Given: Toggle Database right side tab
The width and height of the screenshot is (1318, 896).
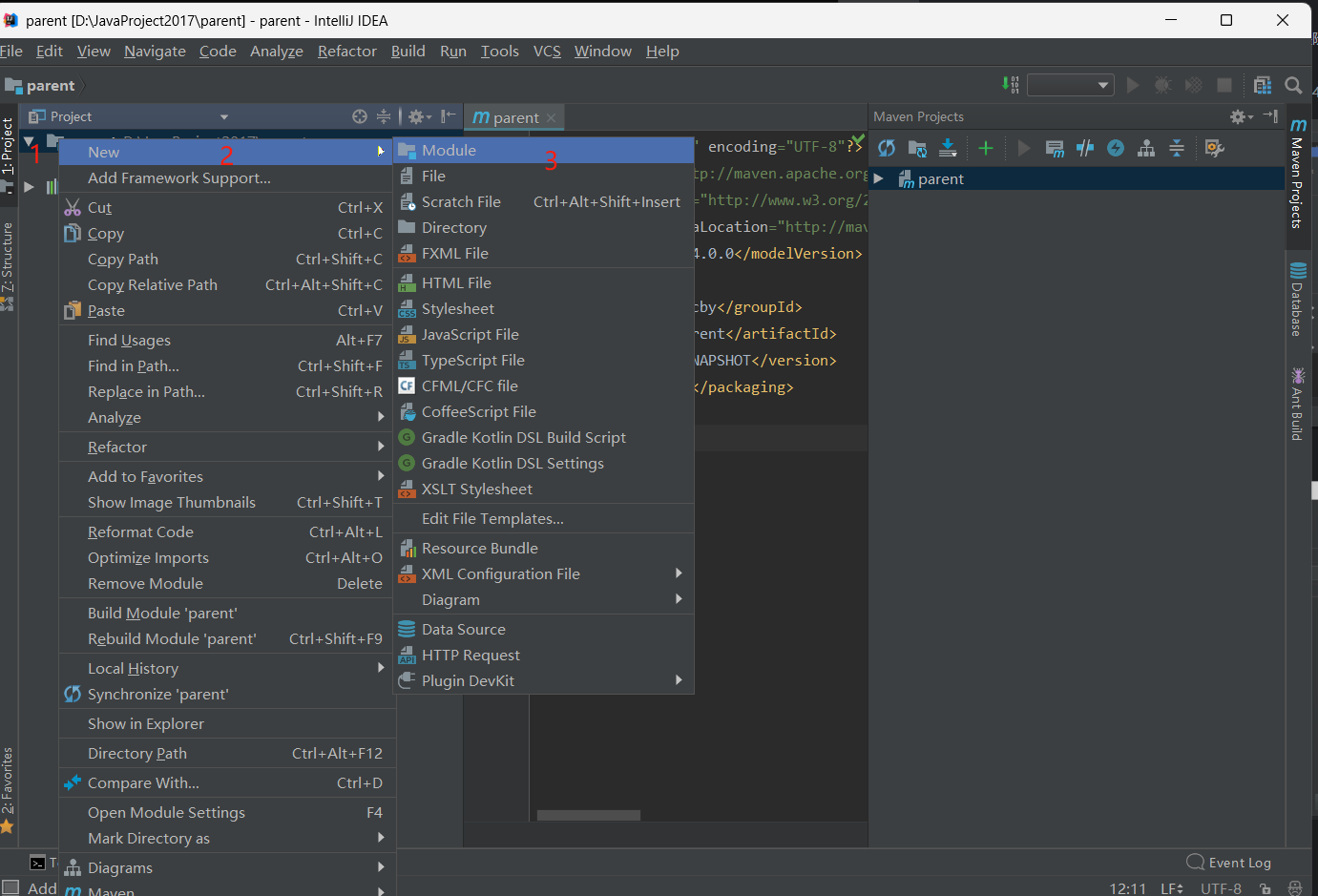Looking at the screenshot, I should pyautogui.click(x=1297, y=300).
